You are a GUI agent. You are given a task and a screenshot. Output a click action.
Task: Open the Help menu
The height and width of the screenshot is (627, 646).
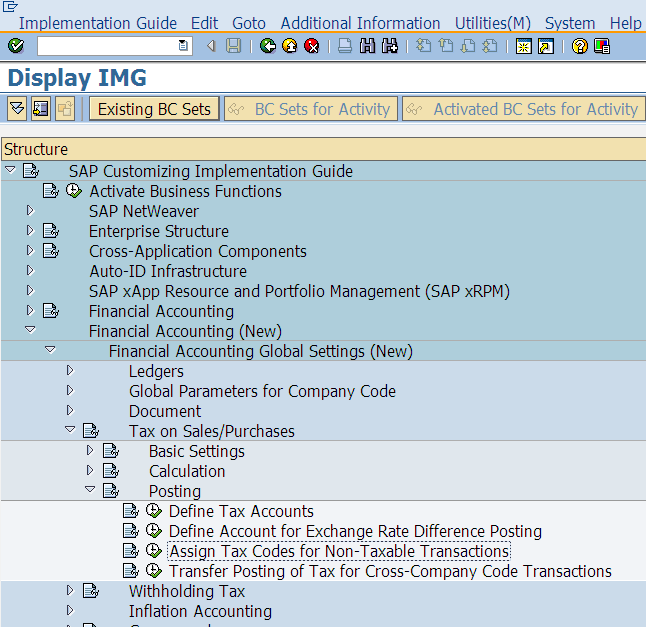coord(625,23)
